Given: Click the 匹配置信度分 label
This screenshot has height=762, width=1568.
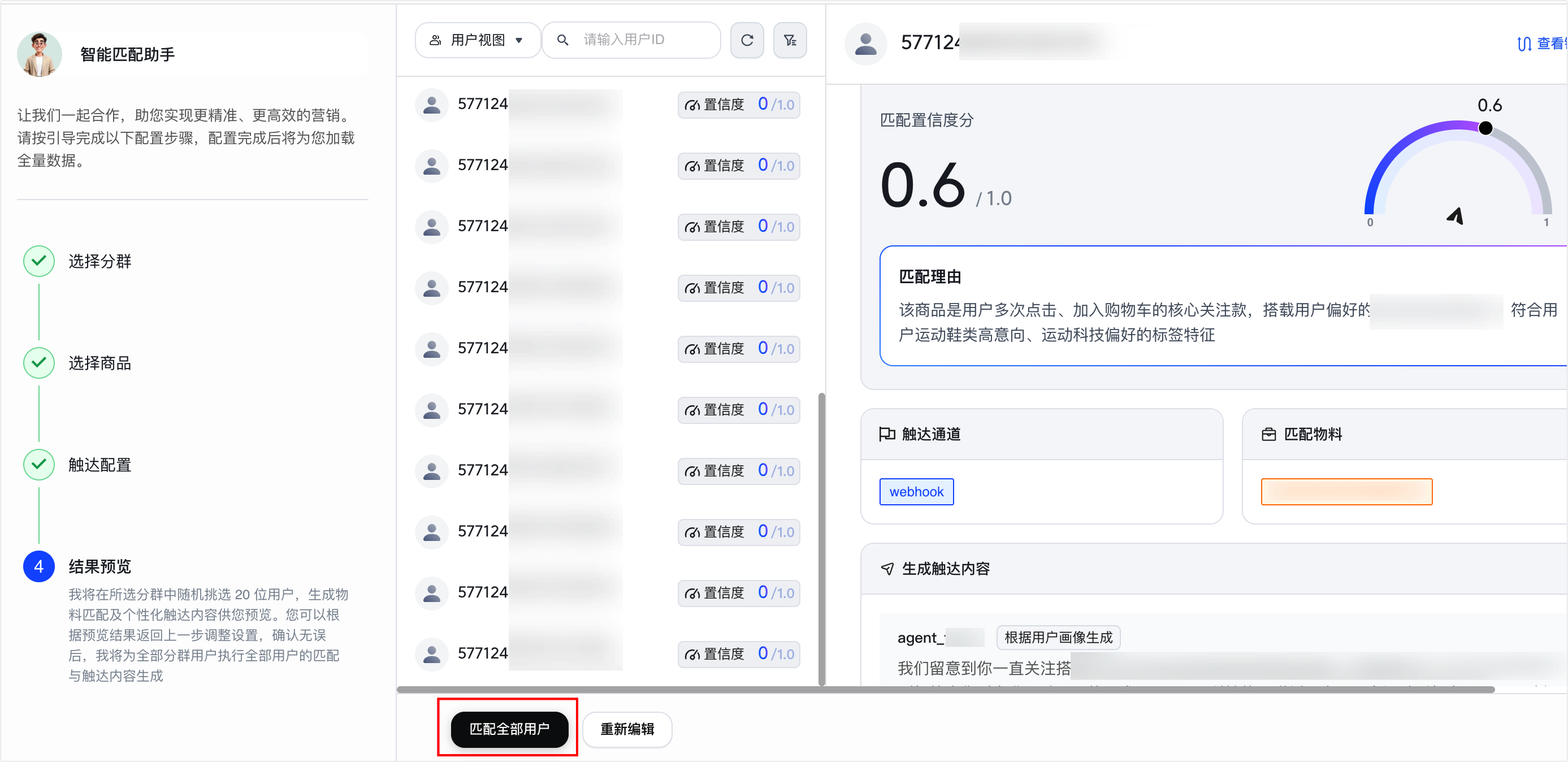Looking at the screenshot, I should coord(926,120).
